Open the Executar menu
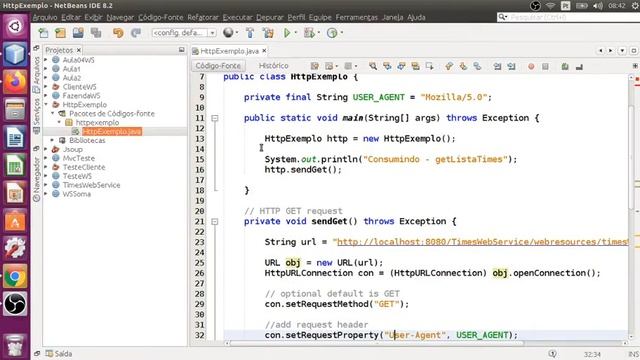The height and width of the screenshot is (360, 640). pos(238,17)
